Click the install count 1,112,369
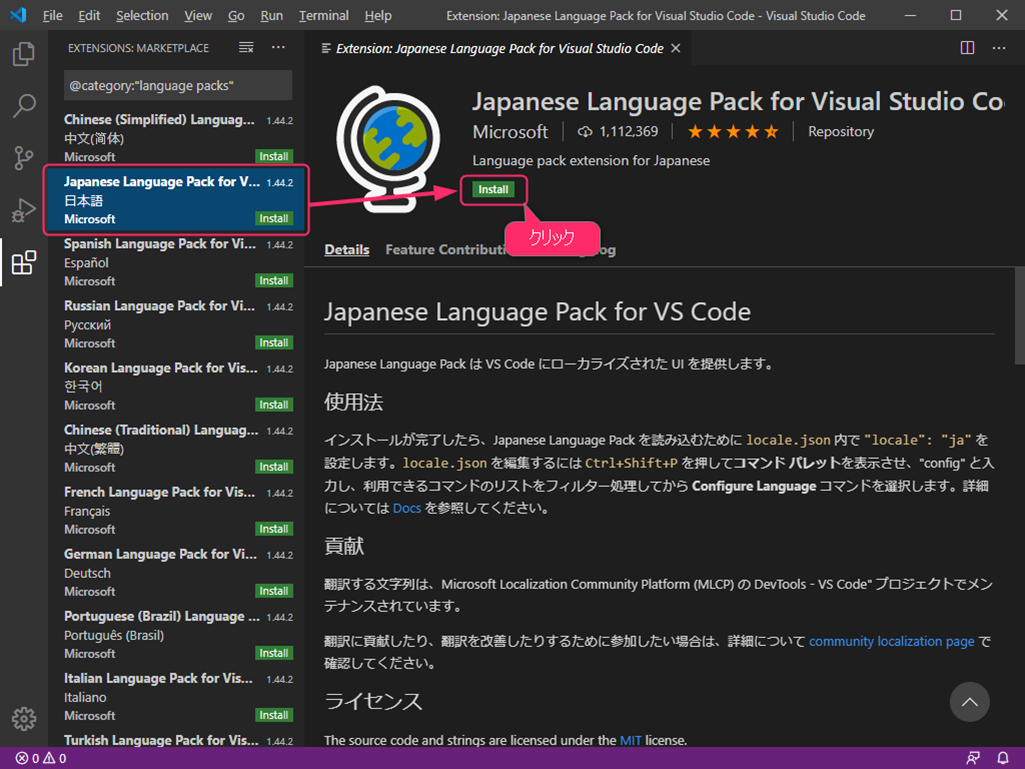Screen dimensions: 1025x769 (x=618, y=132)
